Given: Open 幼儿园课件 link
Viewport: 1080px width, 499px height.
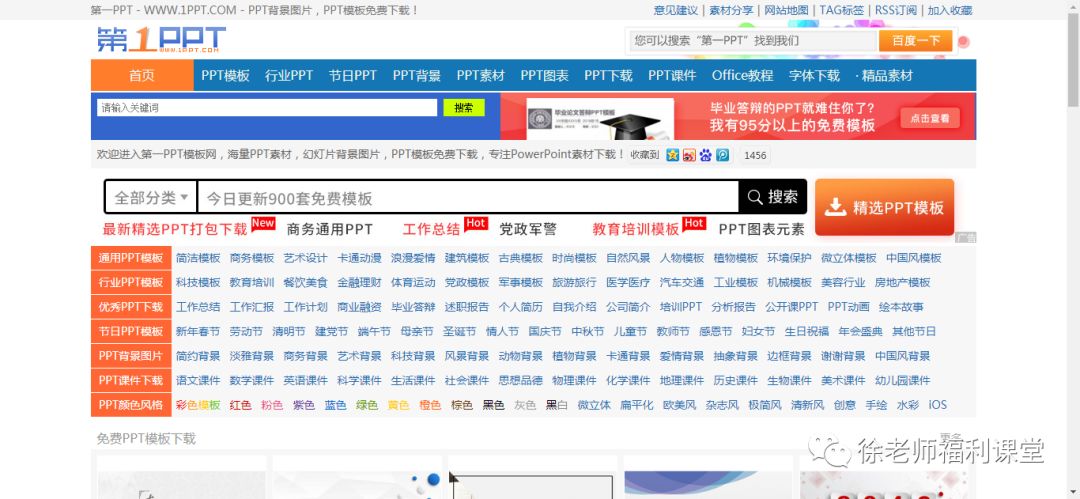Looking at the screenshot, I should [x=902, y=380].
